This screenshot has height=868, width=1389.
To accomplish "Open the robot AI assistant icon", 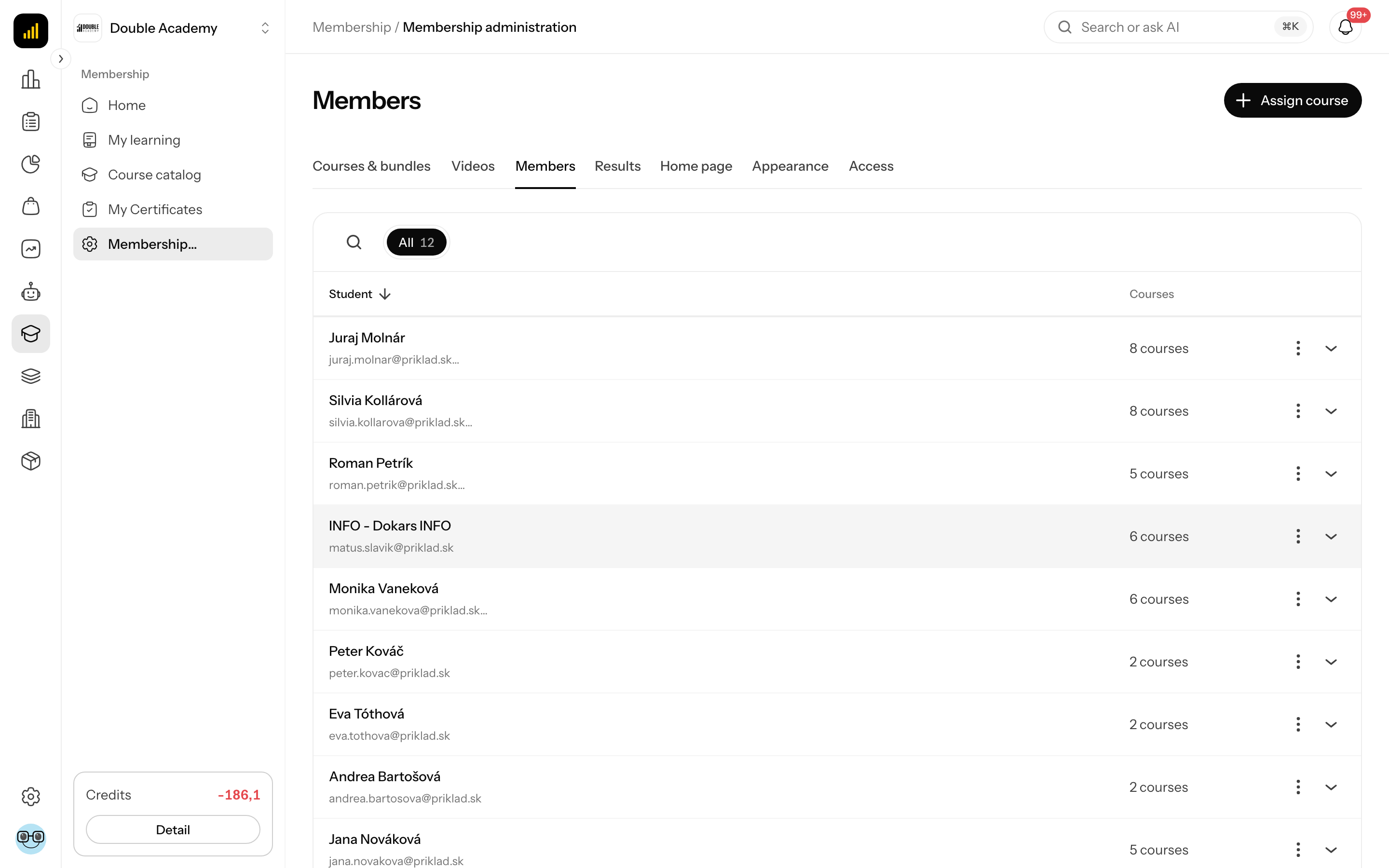I will (x=30, y=292).
